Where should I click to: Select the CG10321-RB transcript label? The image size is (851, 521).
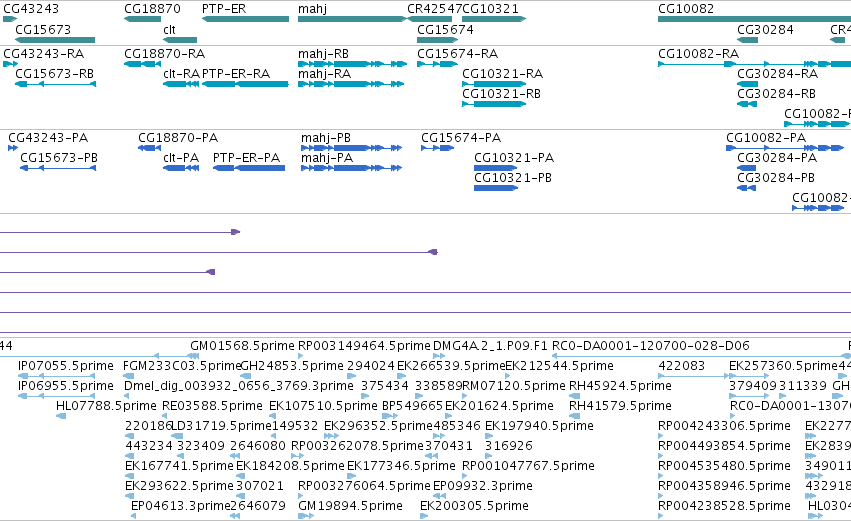[x=501, y=94]
